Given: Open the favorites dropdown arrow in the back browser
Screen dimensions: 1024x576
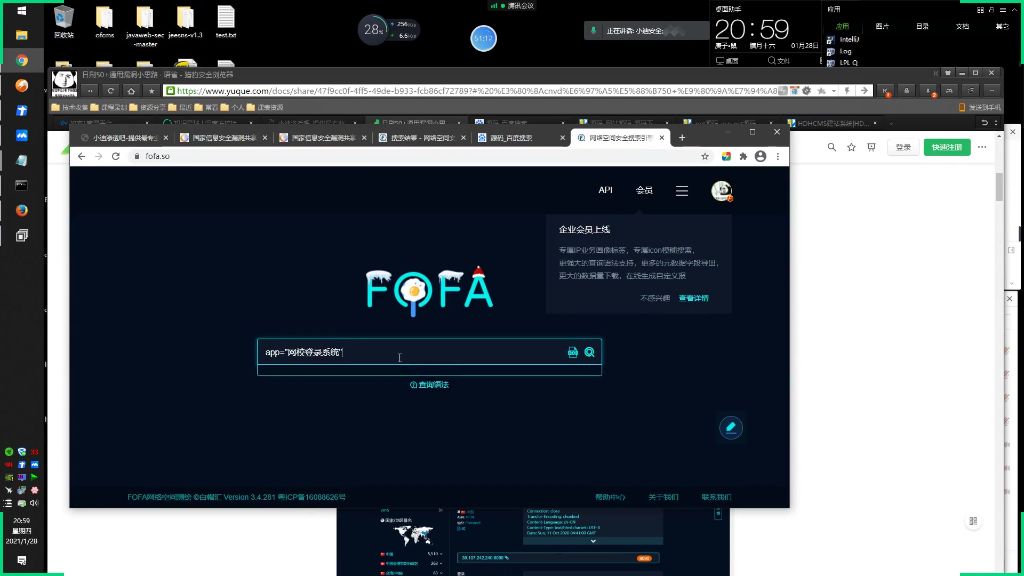Looking at the screenshot, I should click(834, 91).
